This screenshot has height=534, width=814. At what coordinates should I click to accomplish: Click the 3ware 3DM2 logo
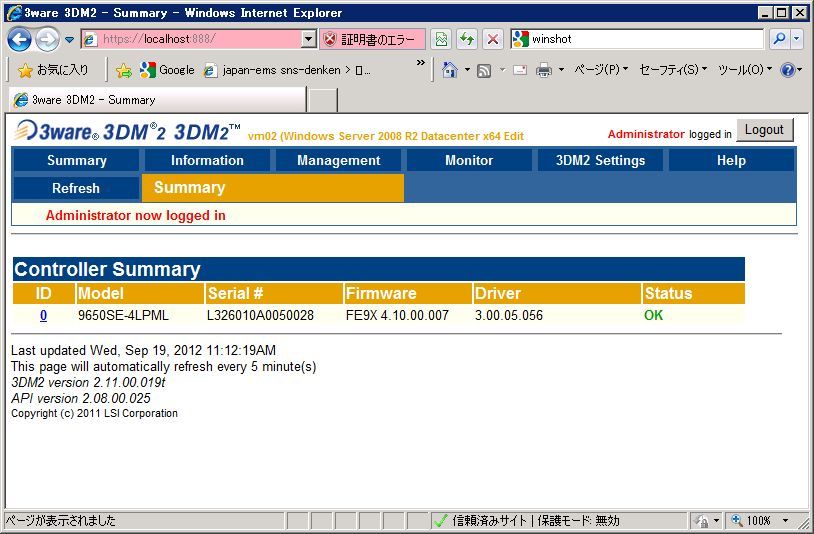pyautogui.click(x=127, y=132)
